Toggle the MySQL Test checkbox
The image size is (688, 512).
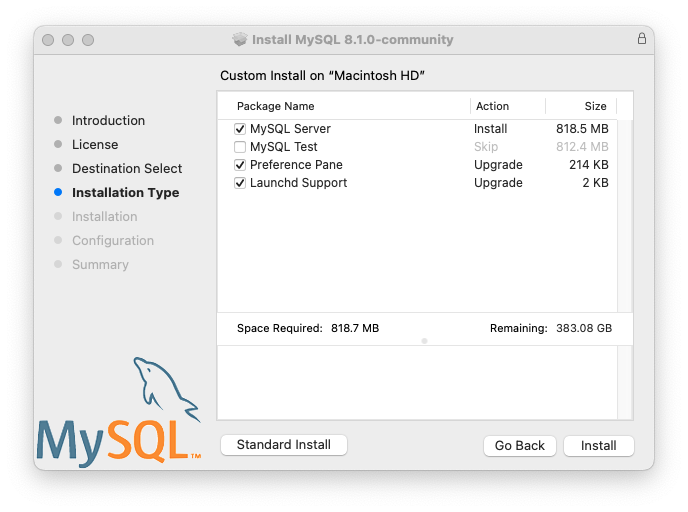click(240, 147)
